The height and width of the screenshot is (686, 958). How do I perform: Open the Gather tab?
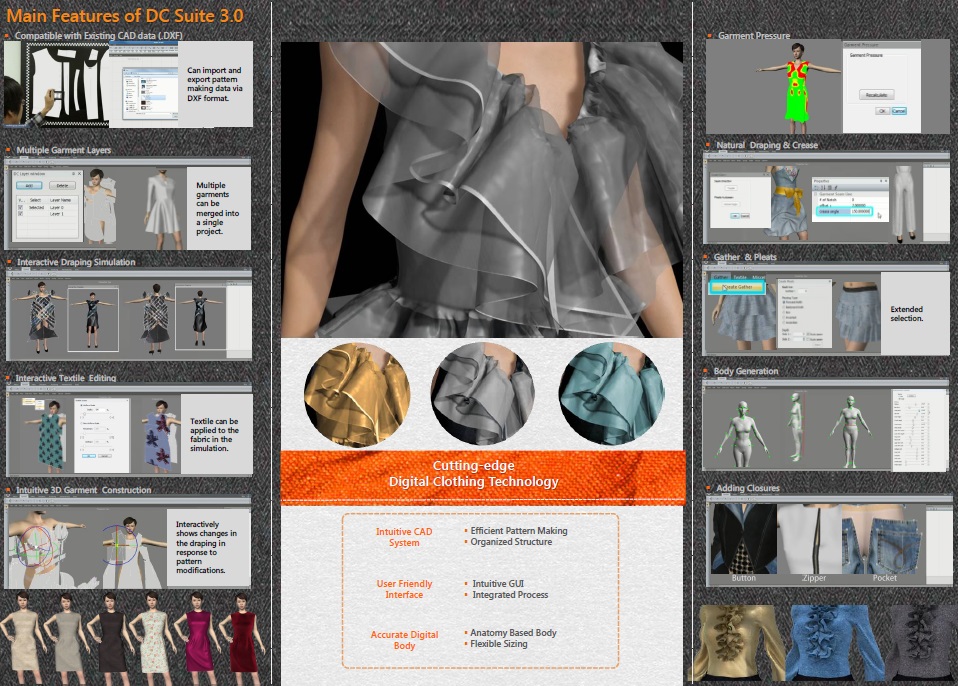(x=721, y=277)
